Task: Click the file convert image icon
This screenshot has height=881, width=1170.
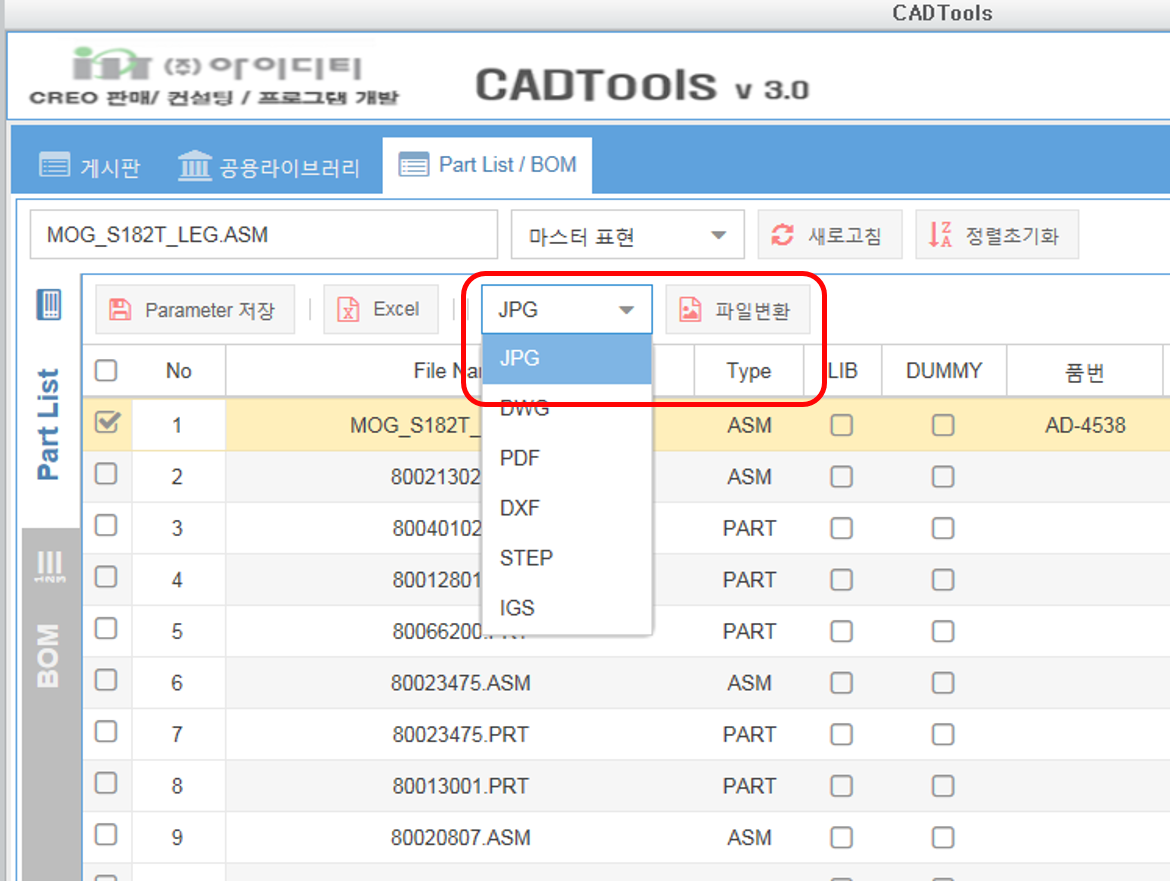Action: pos(690,309)
